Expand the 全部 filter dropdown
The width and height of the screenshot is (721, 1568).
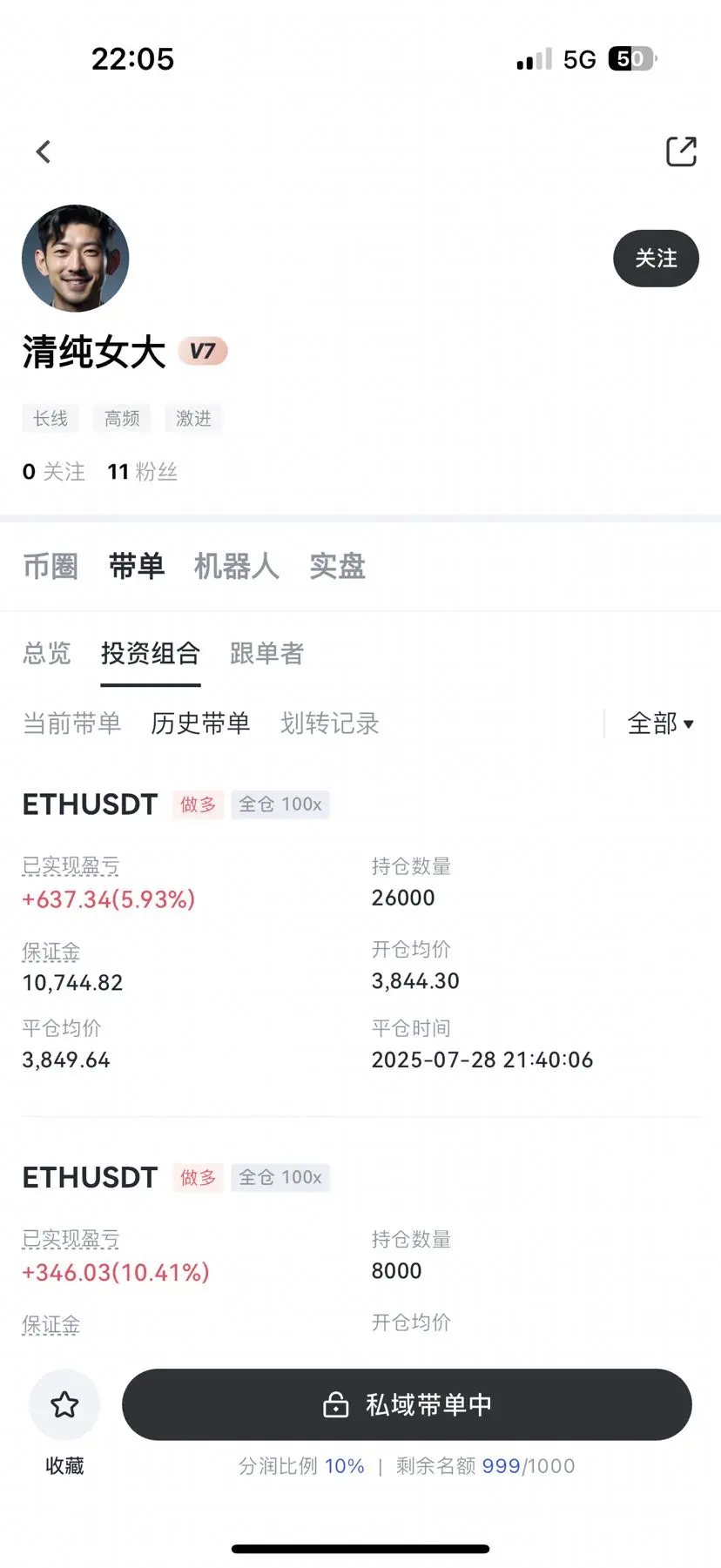(661, 723)
